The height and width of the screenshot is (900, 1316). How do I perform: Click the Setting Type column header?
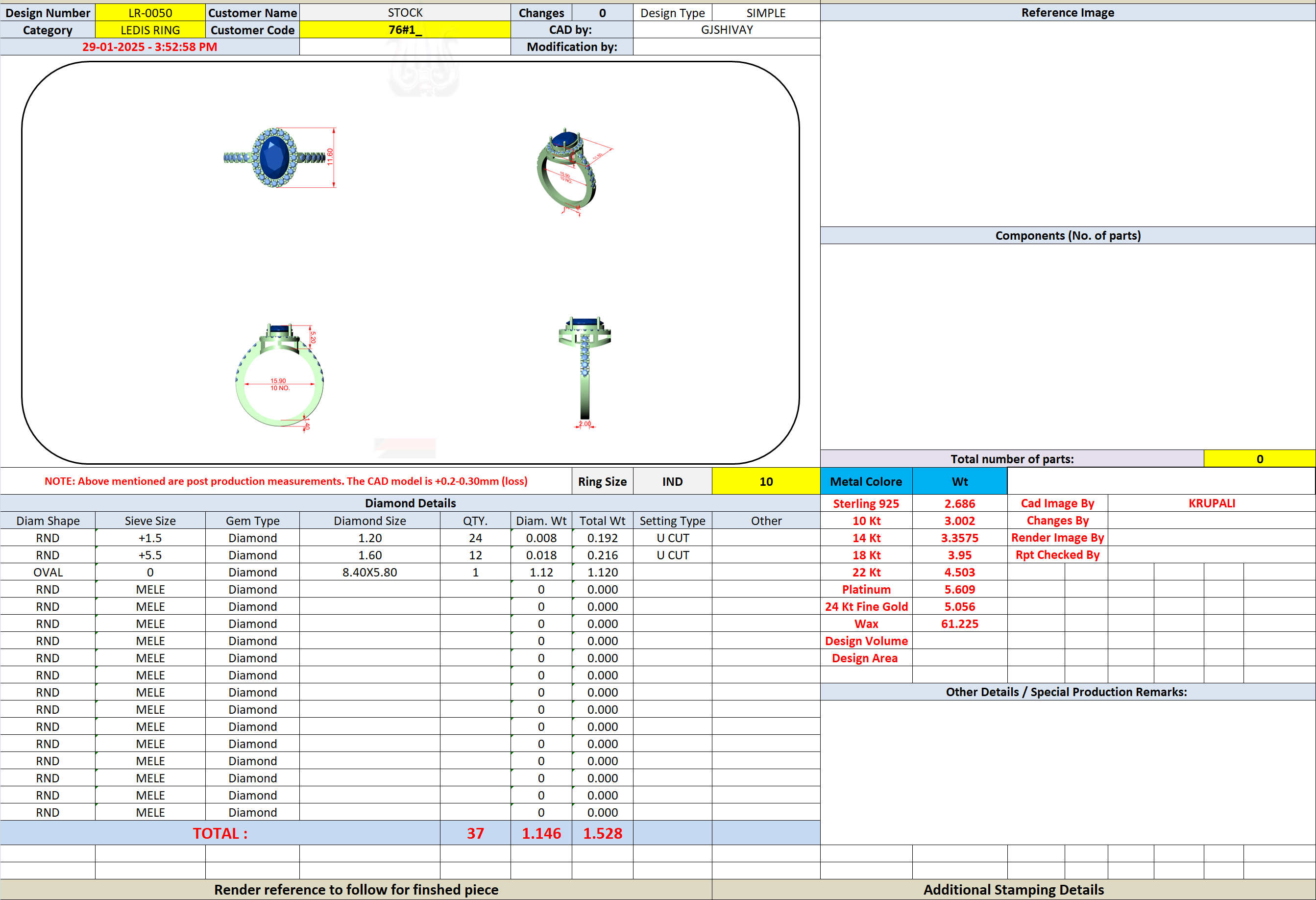672,521
